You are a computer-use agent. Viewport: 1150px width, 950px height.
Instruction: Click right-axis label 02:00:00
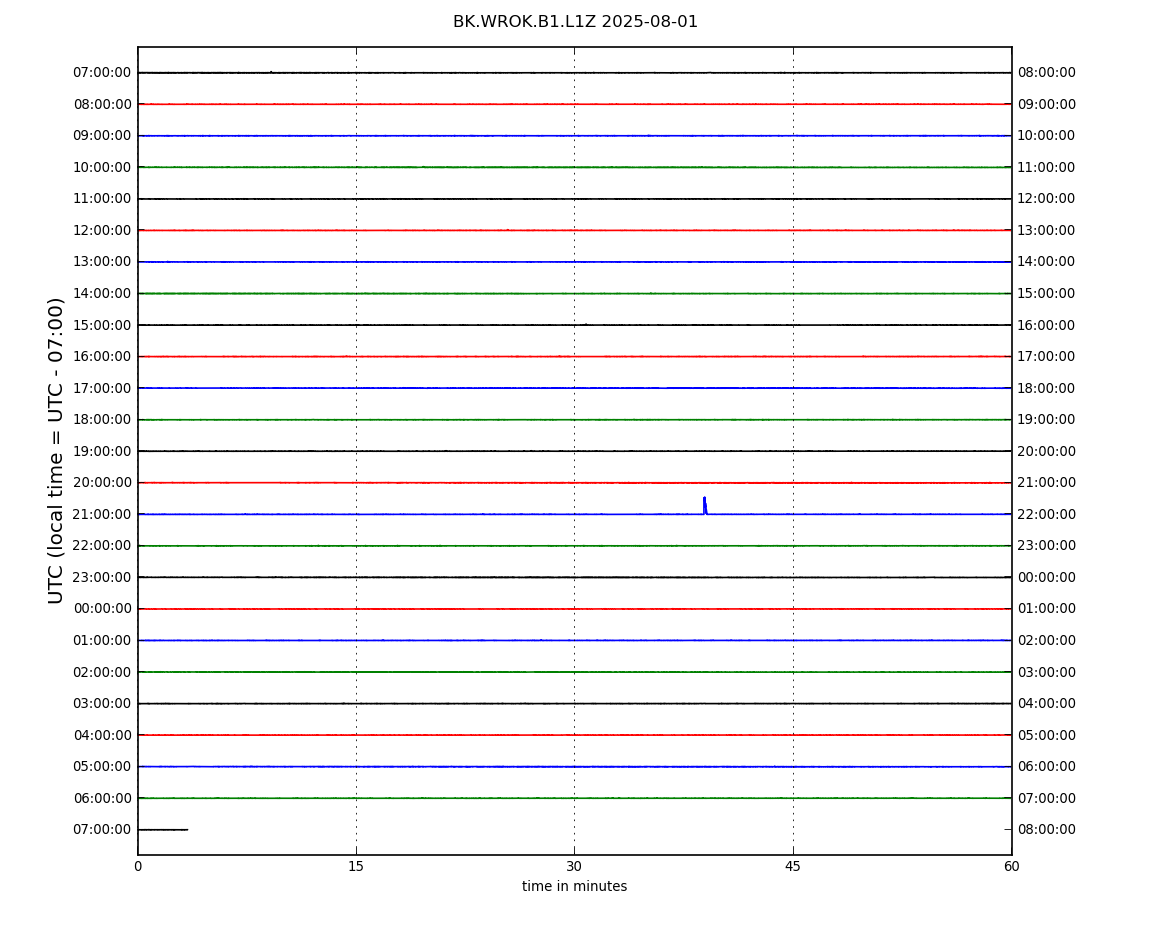1047,640
